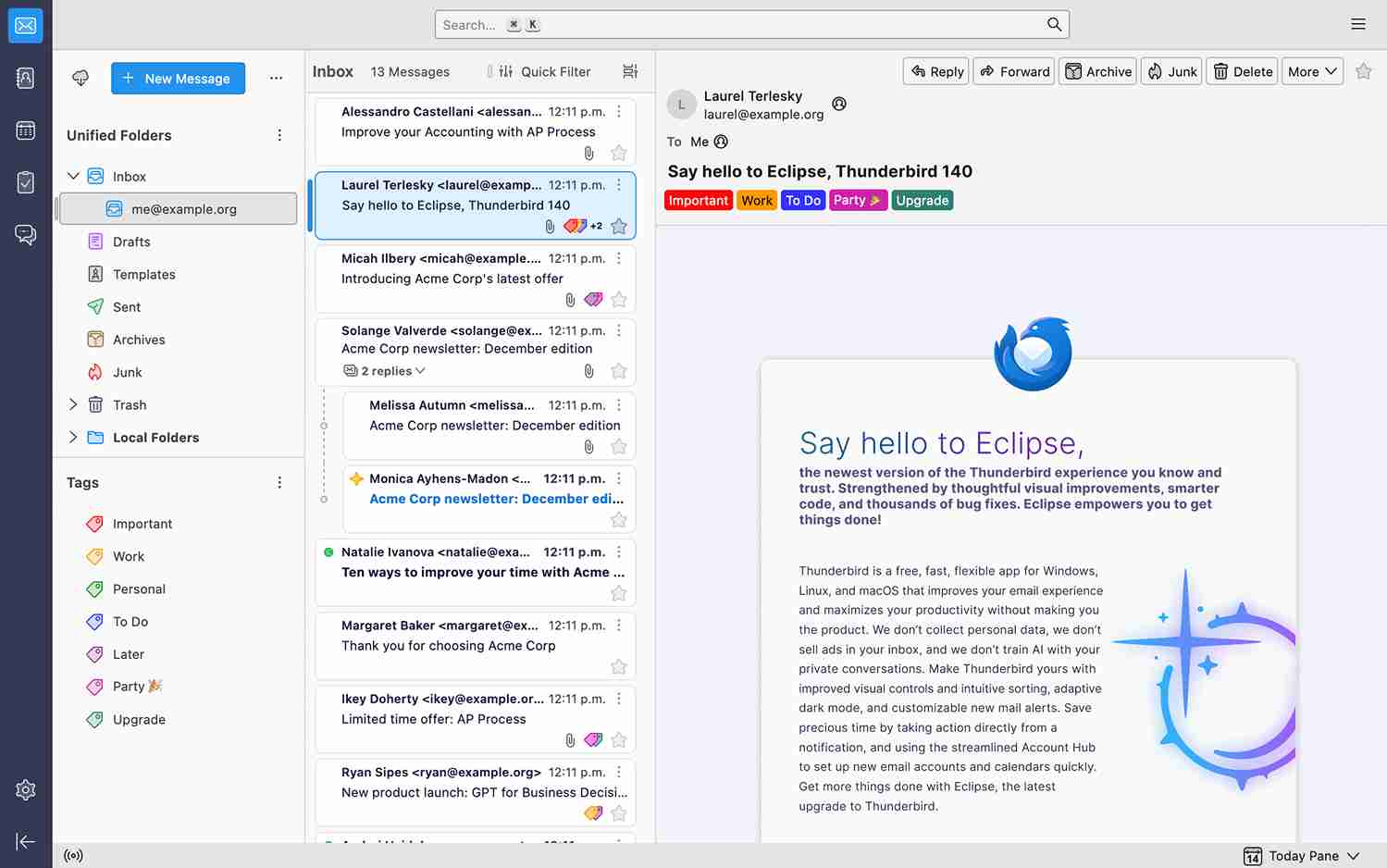
Task: Reply to the open message
Action: [936, 71]
